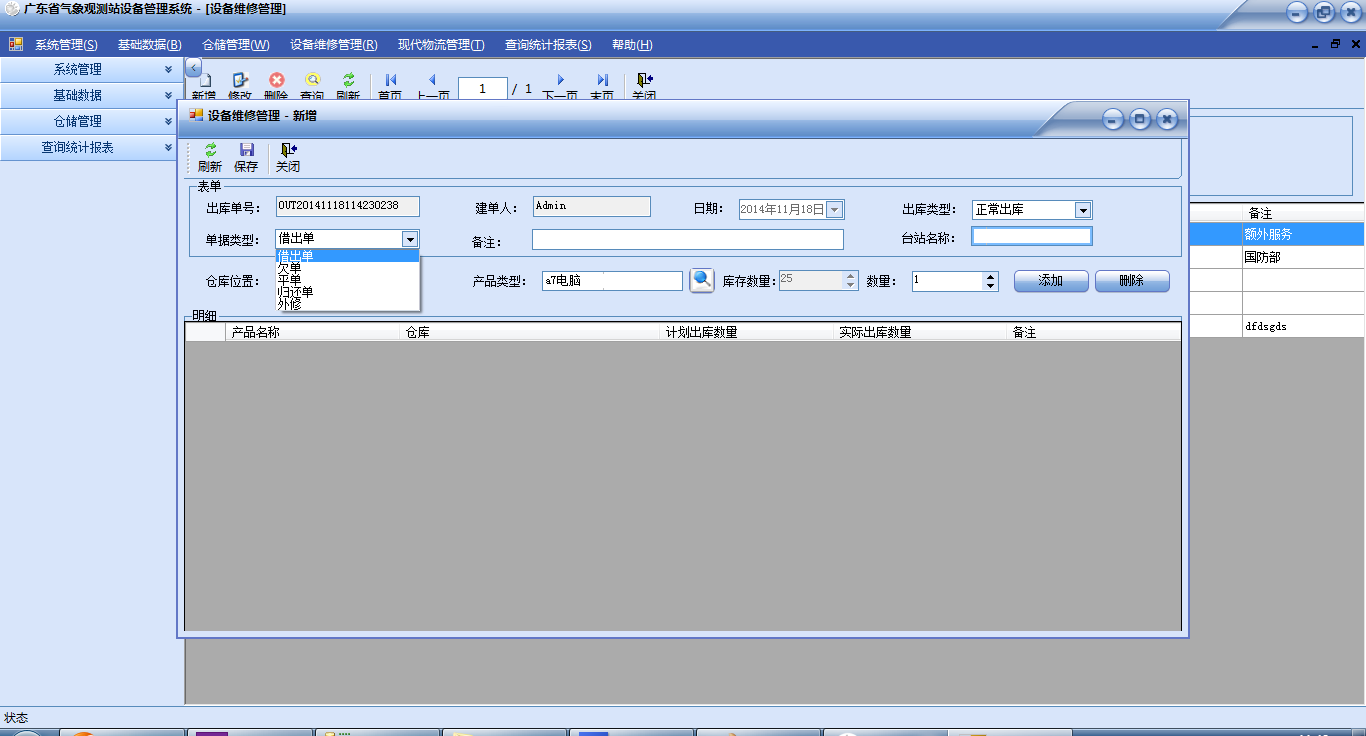This screenshot has height=736, width=1366.
Task: Click the 添加 button
Action: (x=1051, y=281)
